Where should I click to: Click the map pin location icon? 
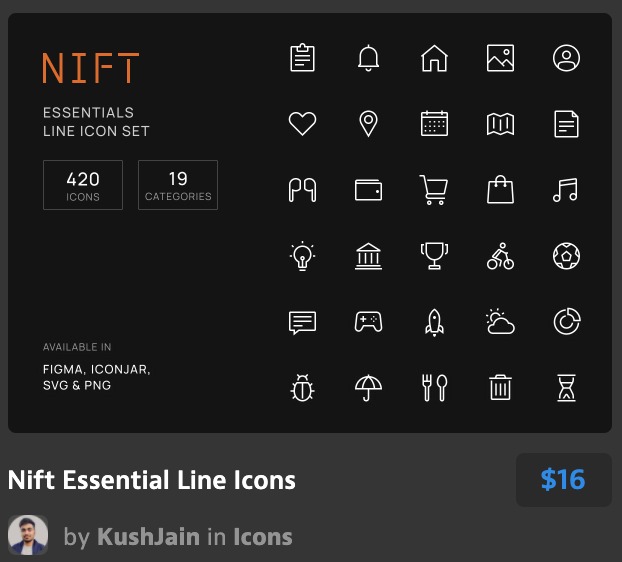click(368, 124)
